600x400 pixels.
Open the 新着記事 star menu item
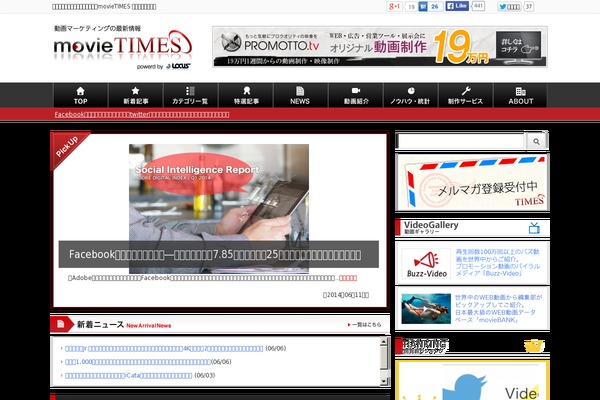point(135,95)
